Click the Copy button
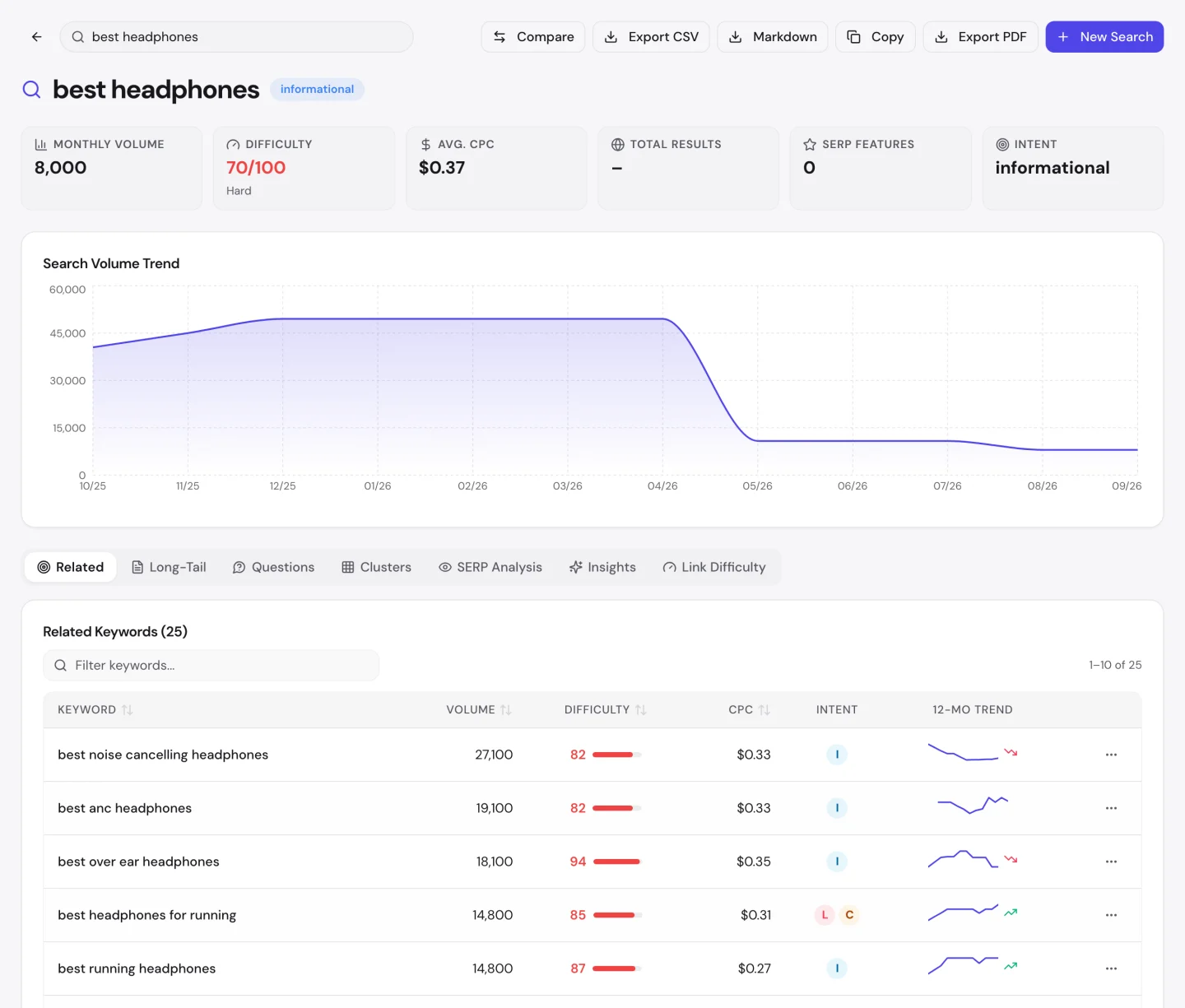Viewport: 1185px width, 1008px height. point(876,37)
